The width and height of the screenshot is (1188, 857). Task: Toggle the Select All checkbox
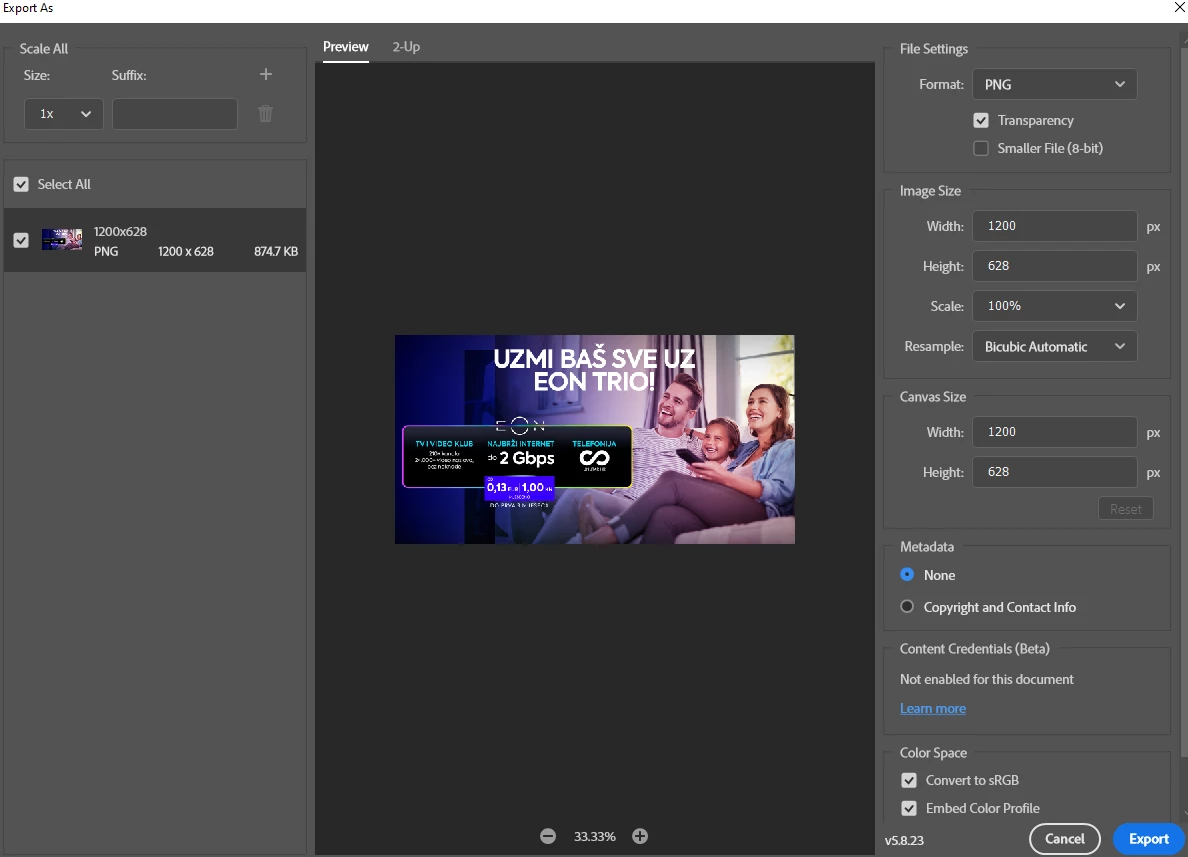(x=21, y=184)
